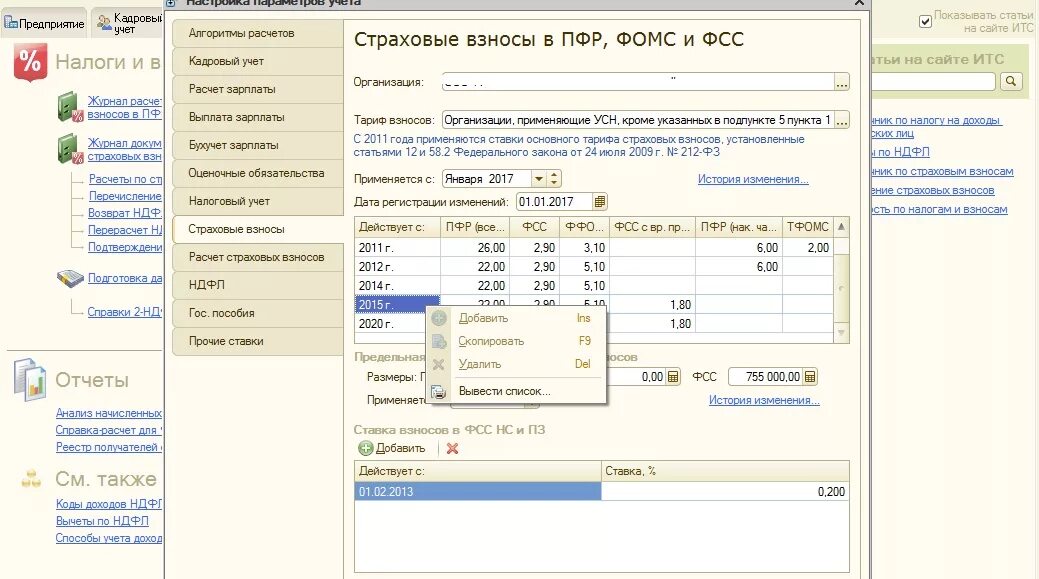1039x579 pixels.
Task: Open Способы учета доходов link
Action: [109, 538]
